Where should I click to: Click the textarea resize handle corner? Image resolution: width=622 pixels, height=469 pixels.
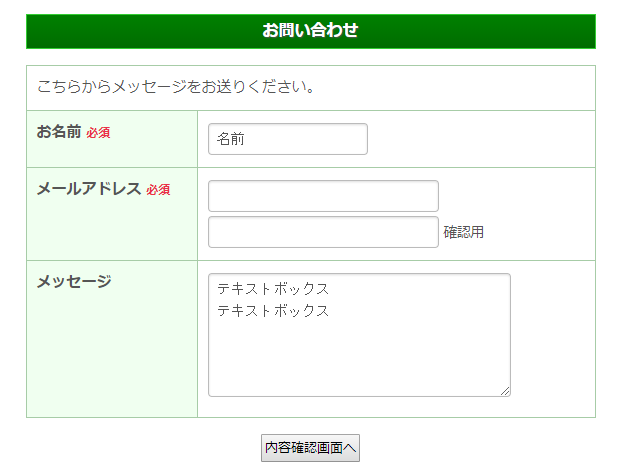tap(505, 391)
